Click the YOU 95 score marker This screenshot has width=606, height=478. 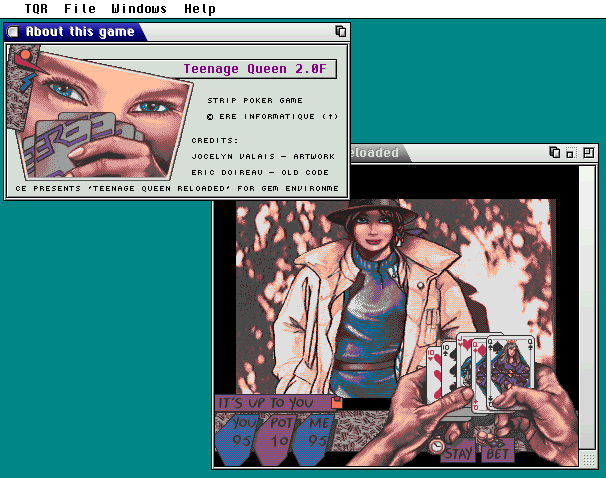point(238,439)
